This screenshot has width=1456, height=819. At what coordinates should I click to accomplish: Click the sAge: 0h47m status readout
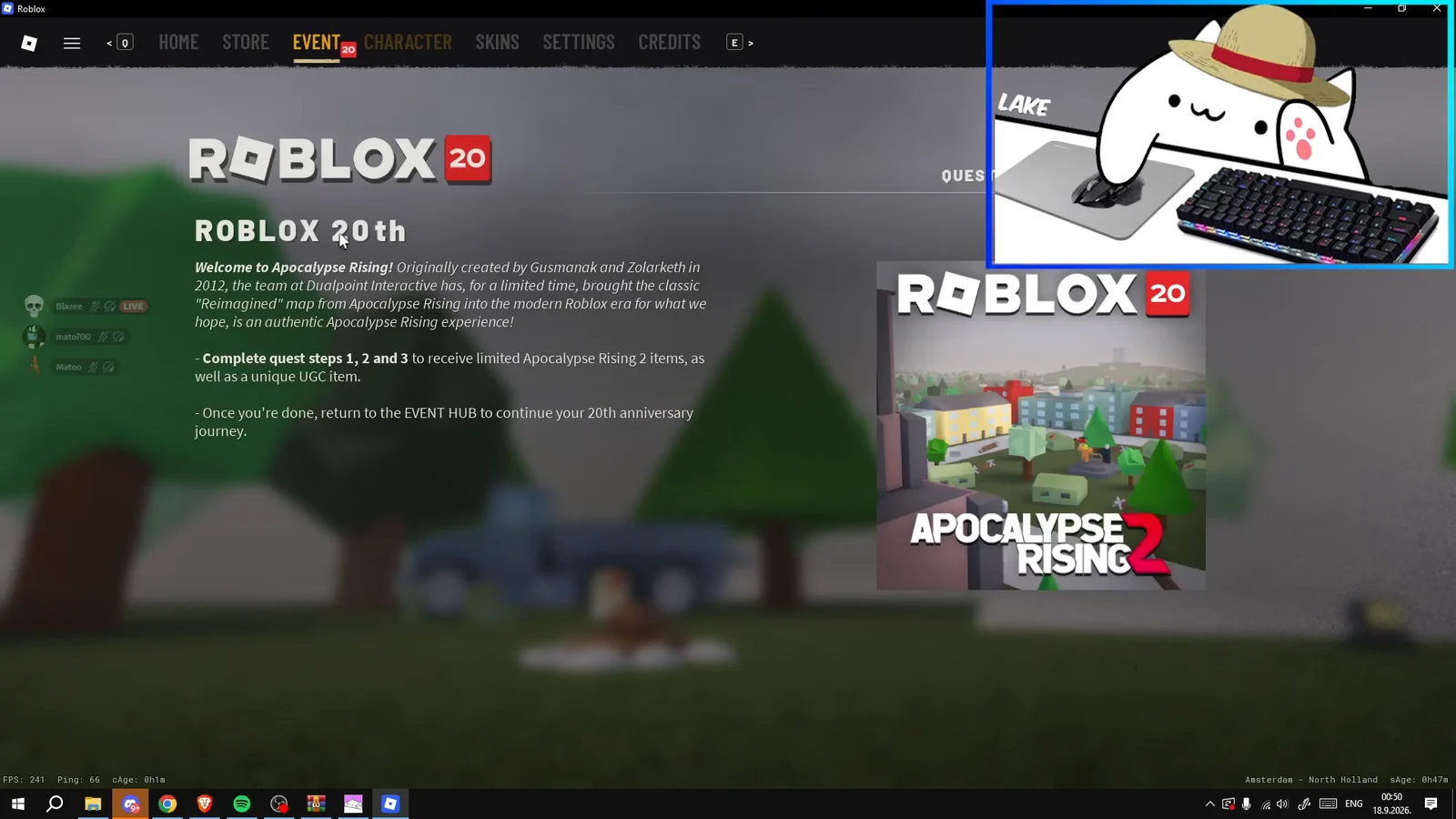(x=1419, y=780)
